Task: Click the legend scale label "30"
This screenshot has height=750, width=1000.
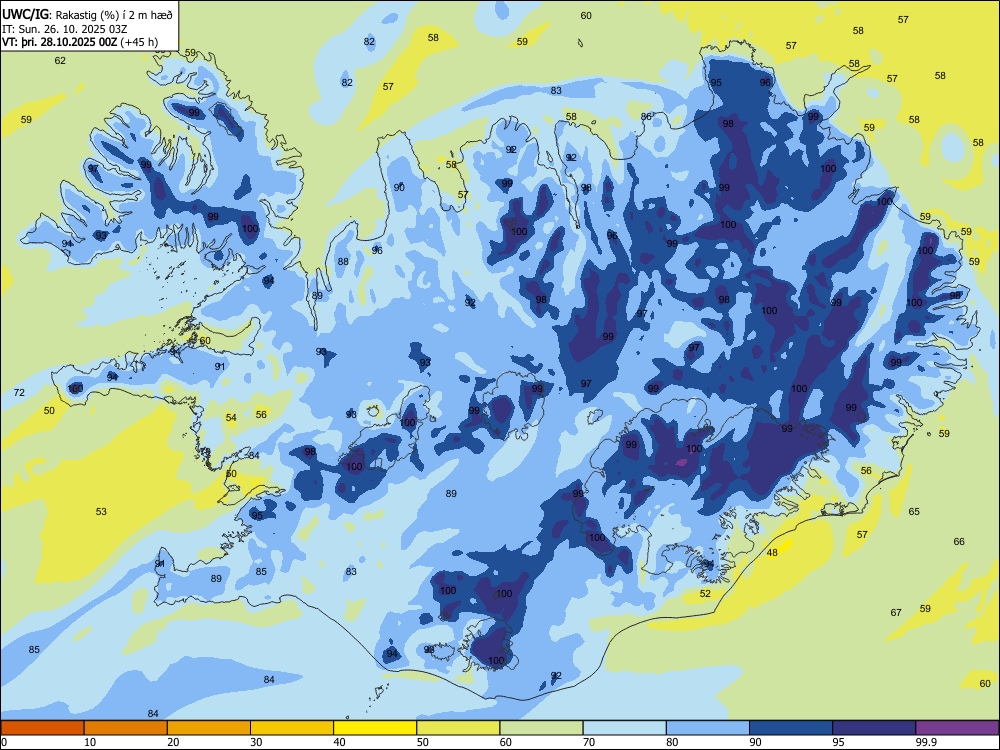Action: [256, 742]
